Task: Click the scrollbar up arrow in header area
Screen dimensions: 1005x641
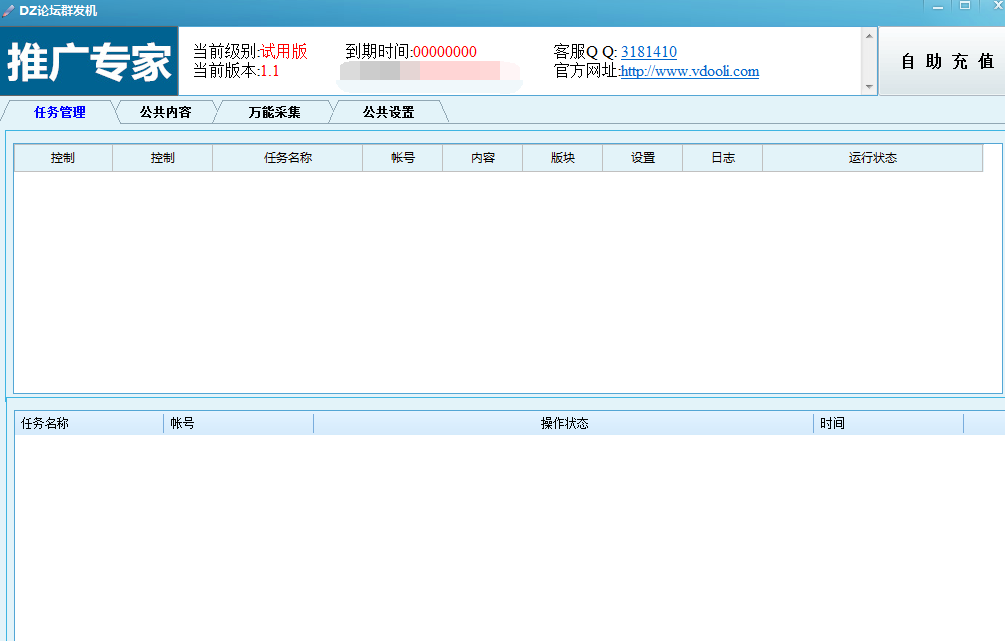Action: click(868, 36)
